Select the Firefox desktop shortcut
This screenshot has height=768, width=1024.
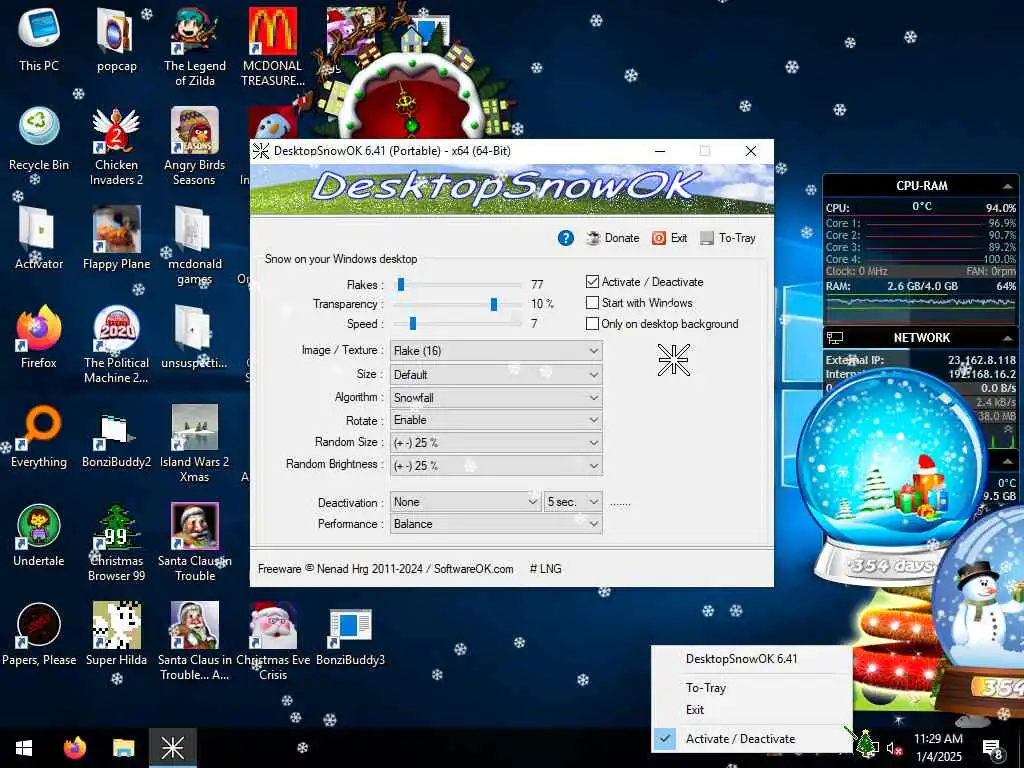click(x=39, y=337)
